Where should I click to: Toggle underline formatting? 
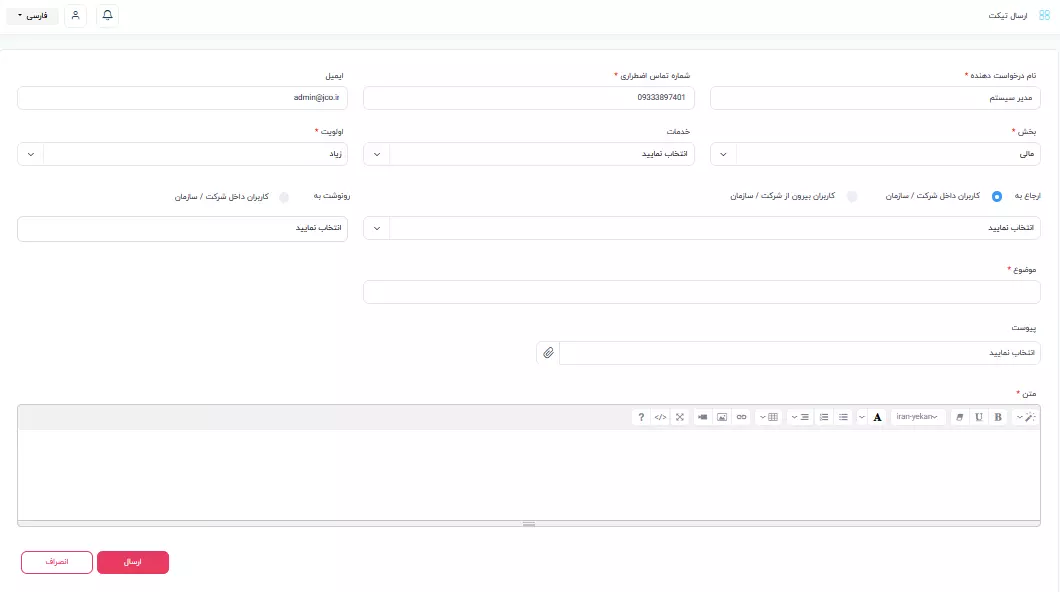(979, 417)
